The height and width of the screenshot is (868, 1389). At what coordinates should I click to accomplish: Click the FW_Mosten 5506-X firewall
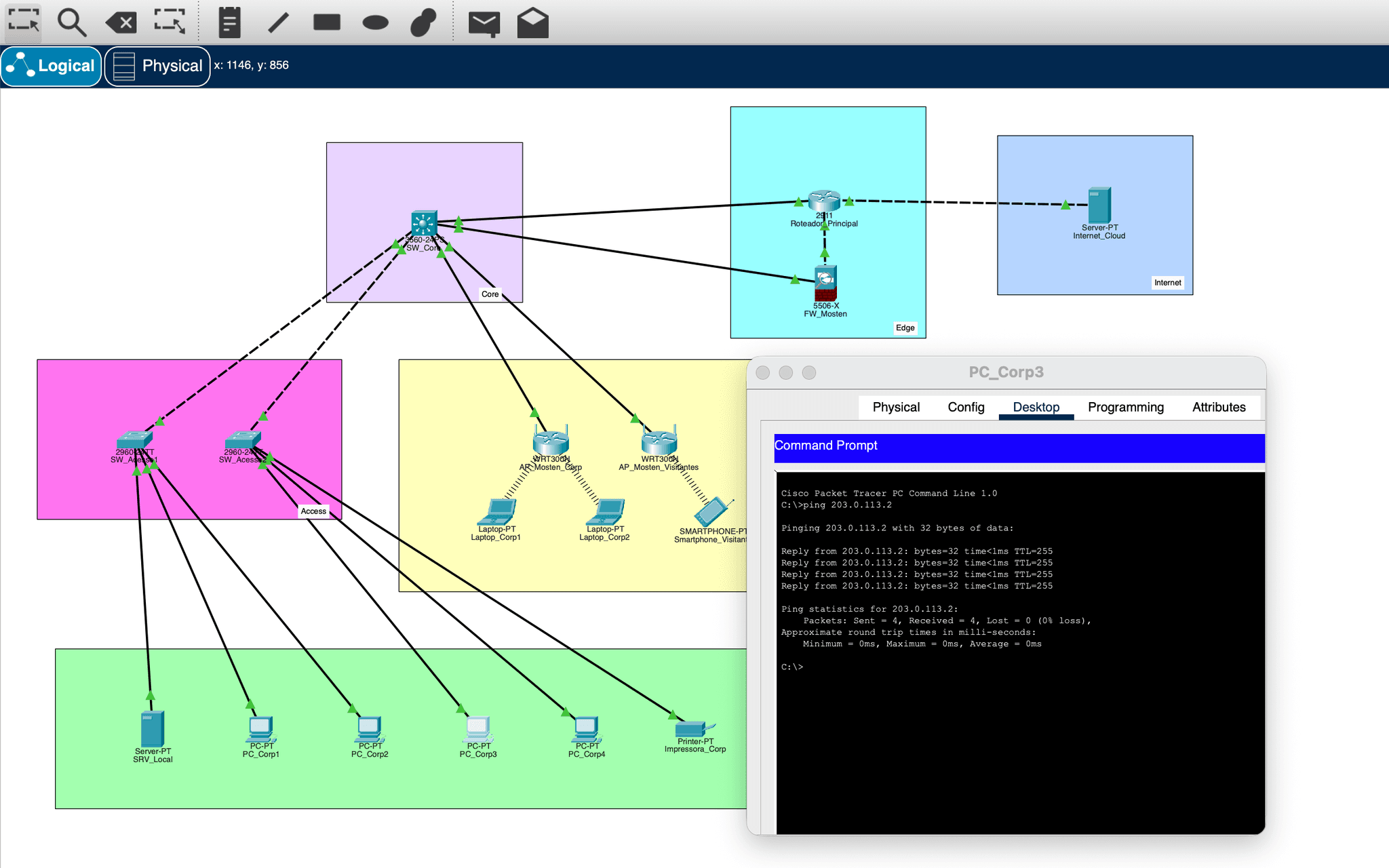tap(825, 283)
